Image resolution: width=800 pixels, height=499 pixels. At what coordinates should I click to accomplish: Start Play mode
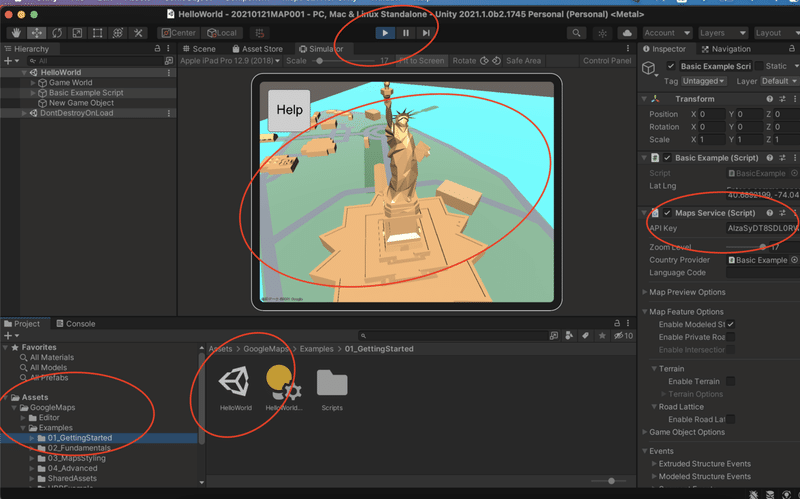[x=385, y=33]
